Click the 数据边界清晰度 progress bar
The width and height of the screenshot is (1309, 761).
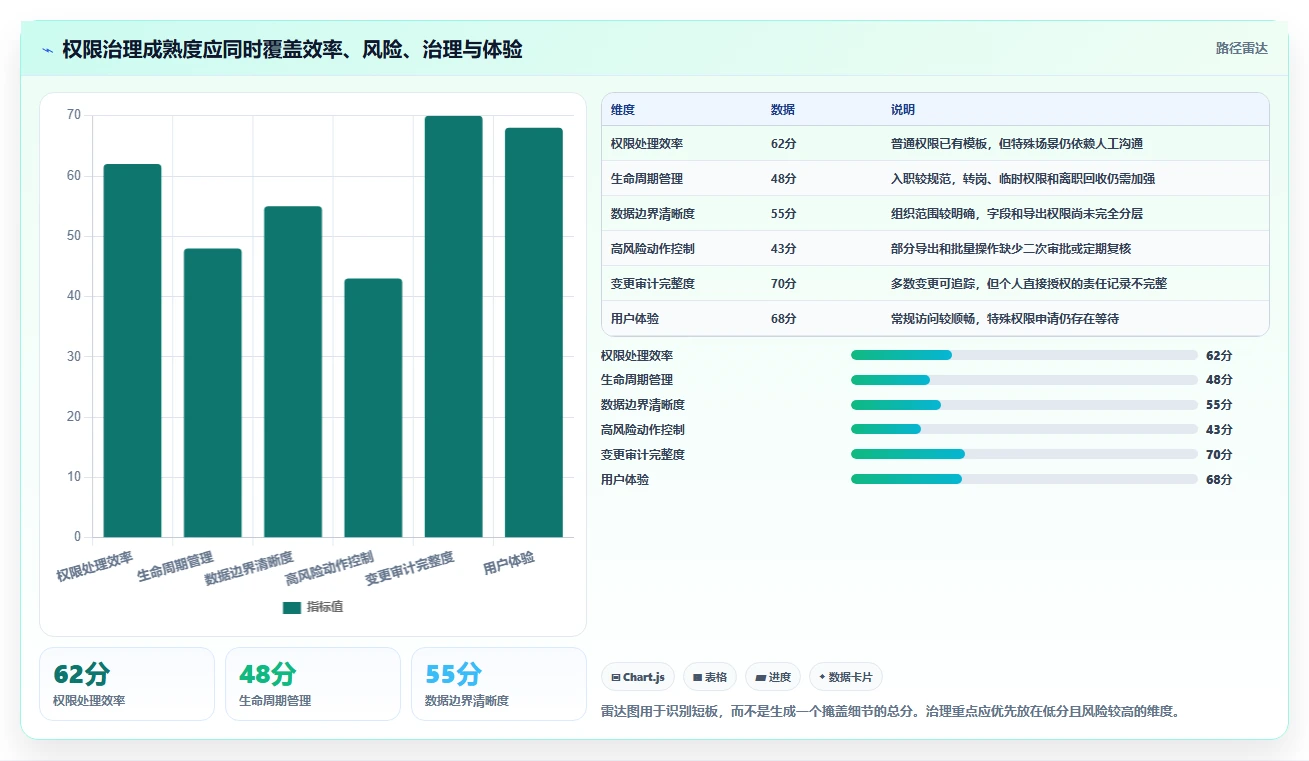coord(1024,405)
